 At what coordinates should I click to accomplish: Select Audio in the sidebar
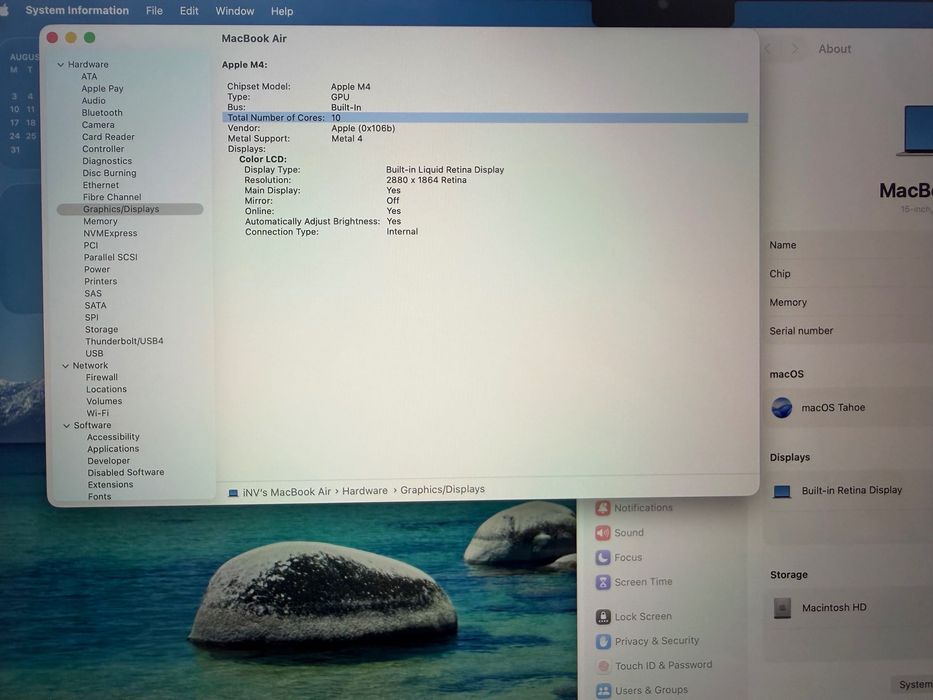coord(93,101)
